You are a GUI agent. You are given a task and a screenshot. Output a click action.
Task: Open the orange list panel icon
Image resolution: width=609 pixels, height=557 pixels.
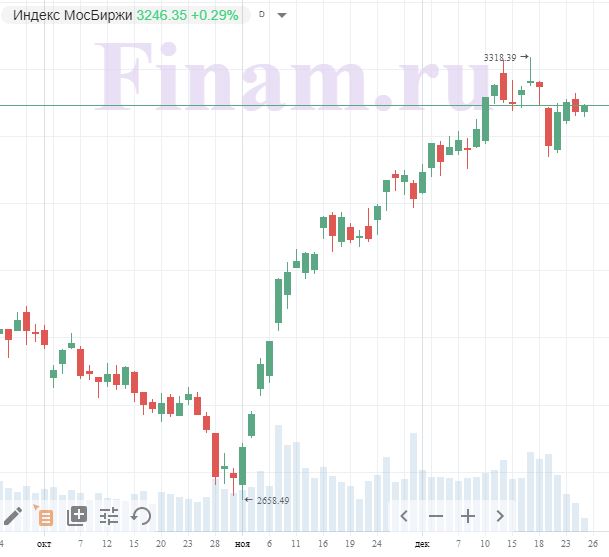45,516
